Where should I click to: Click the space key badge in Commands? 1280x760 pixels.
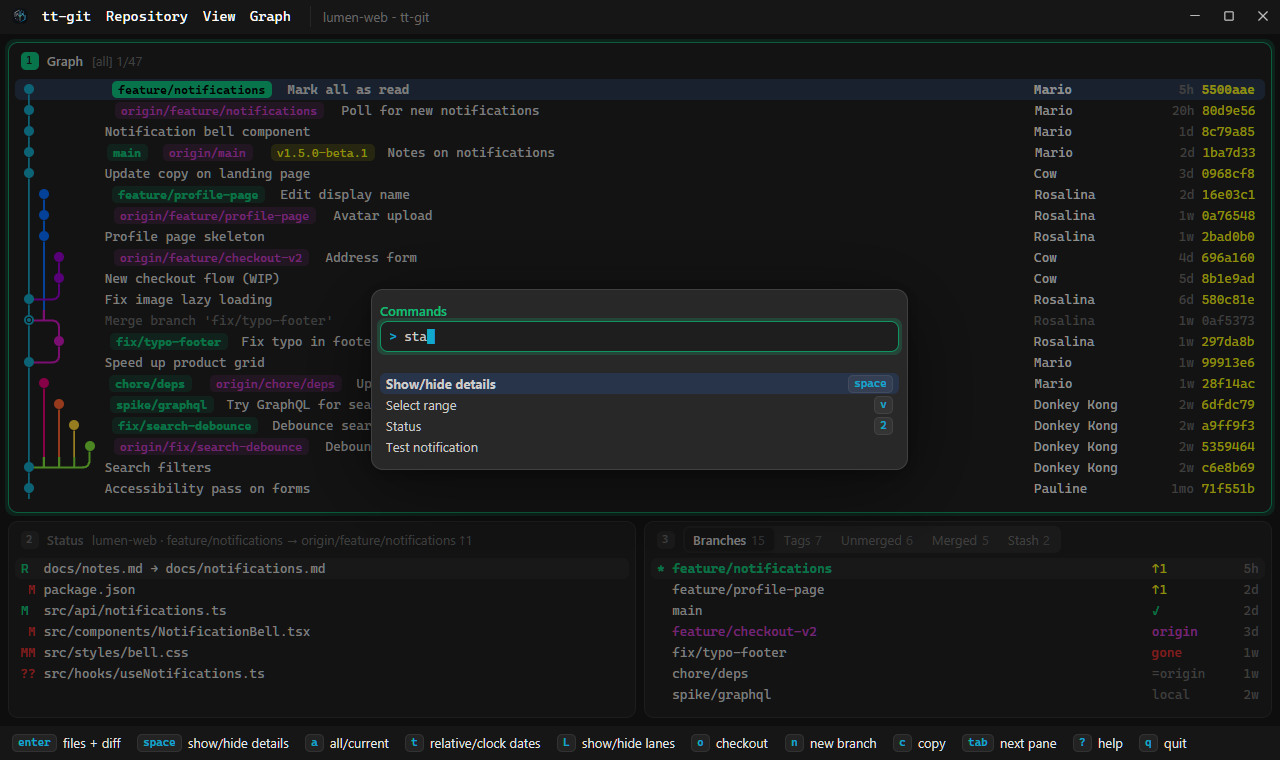pos(870,384)
